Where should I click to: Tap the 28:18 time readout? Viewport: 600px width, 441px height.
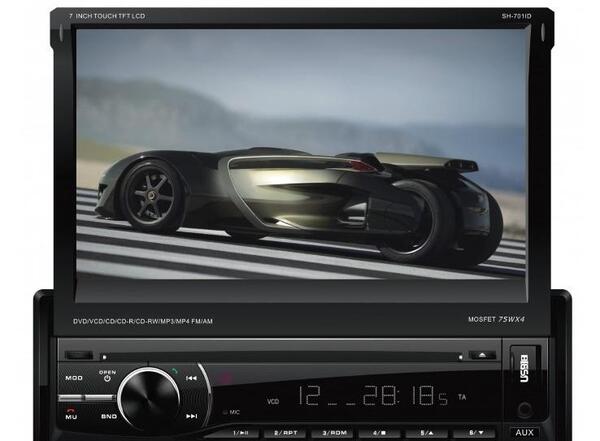click(398, 395)
